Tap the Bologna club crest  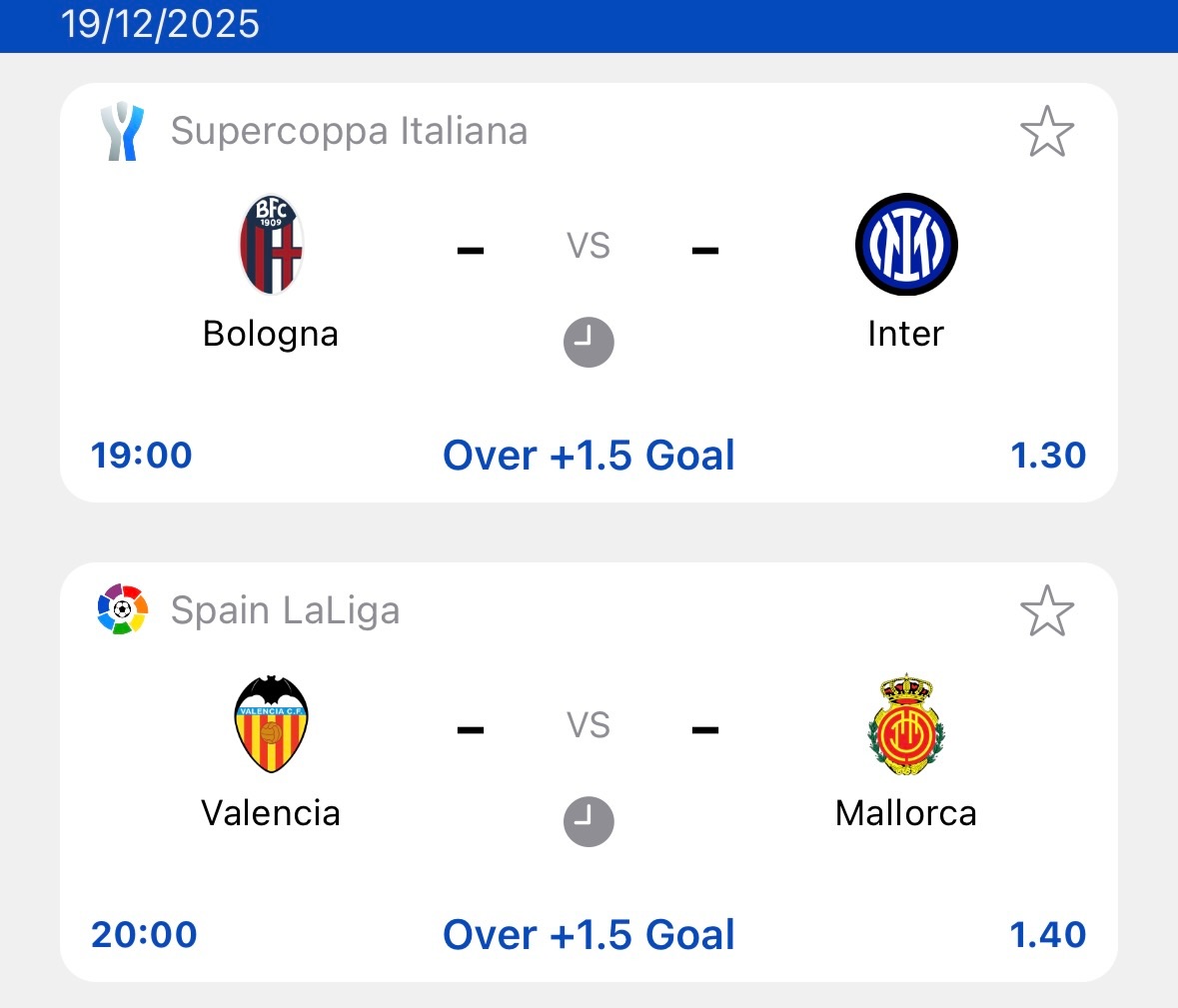pyautogui.click(x=271, y=245)
